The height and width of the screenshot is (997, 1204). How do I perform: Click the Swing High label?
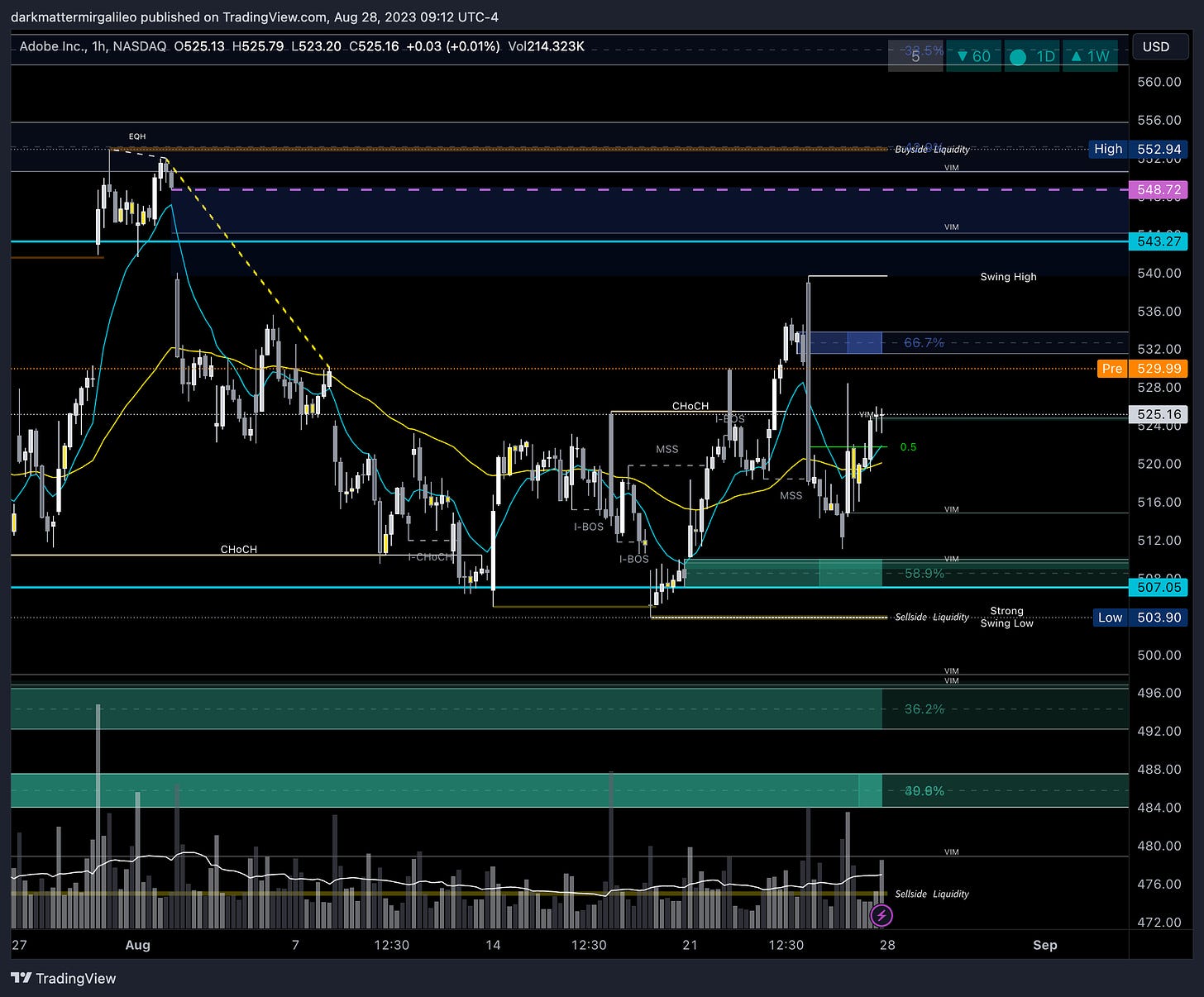click(1008, 277)
